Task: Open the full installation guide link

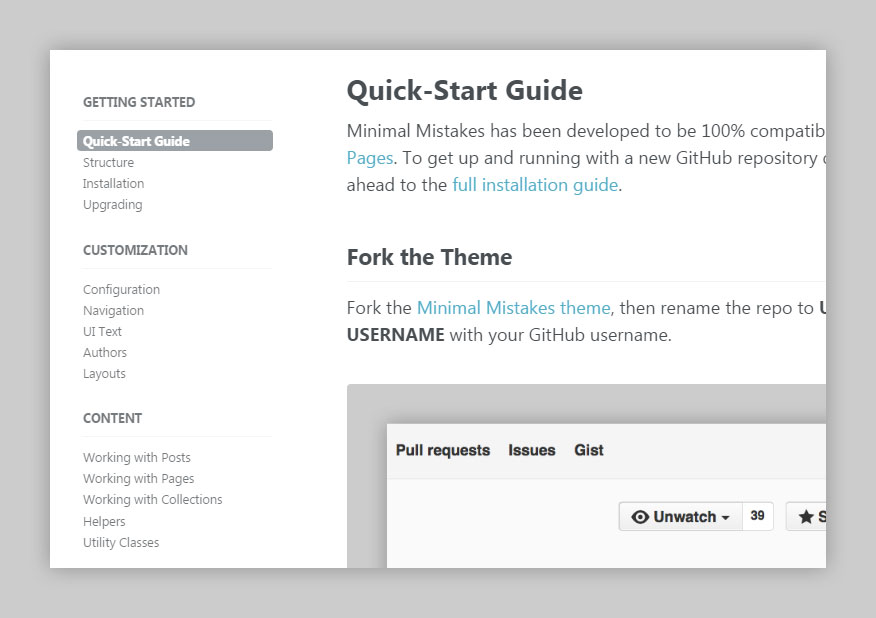Action: coord(534,184)
